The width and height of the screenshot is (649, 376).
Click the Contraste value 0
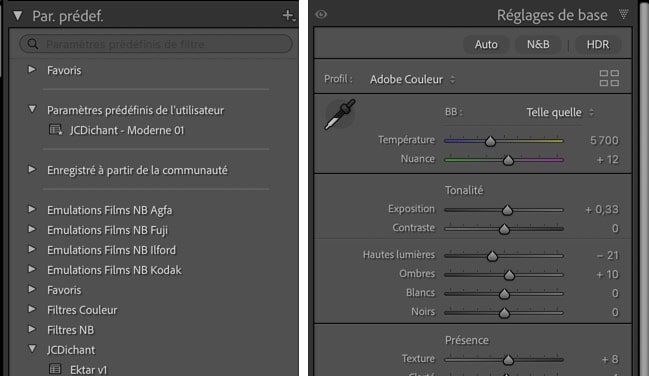pos(615,229)
